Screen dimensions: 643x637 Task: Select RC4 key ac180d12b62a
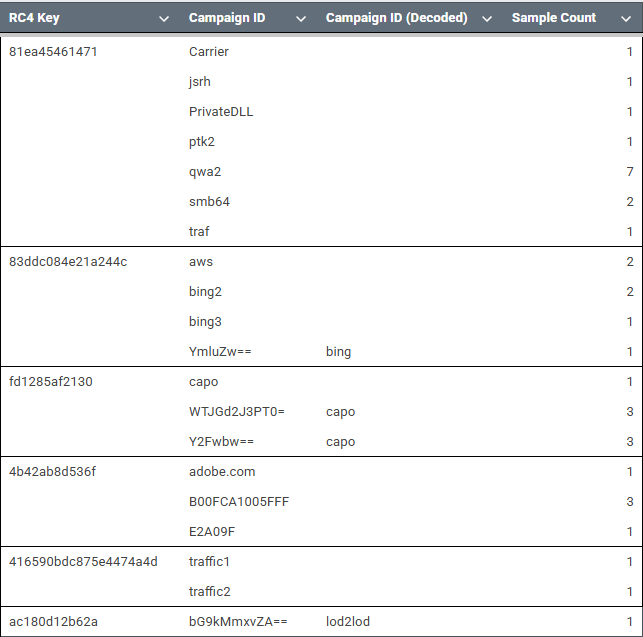tap(53, 622)
